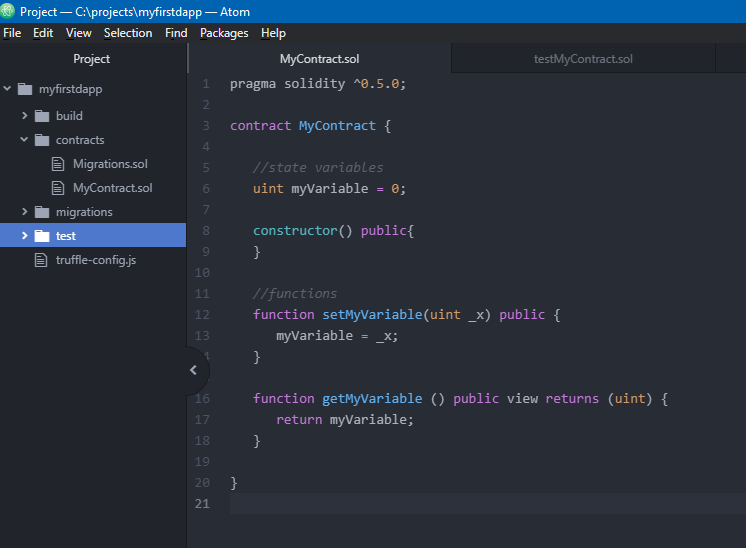Switch to the testMyContract.sol tab
The height and width of the screenshot is (548, 746).
tap(583, 59)
